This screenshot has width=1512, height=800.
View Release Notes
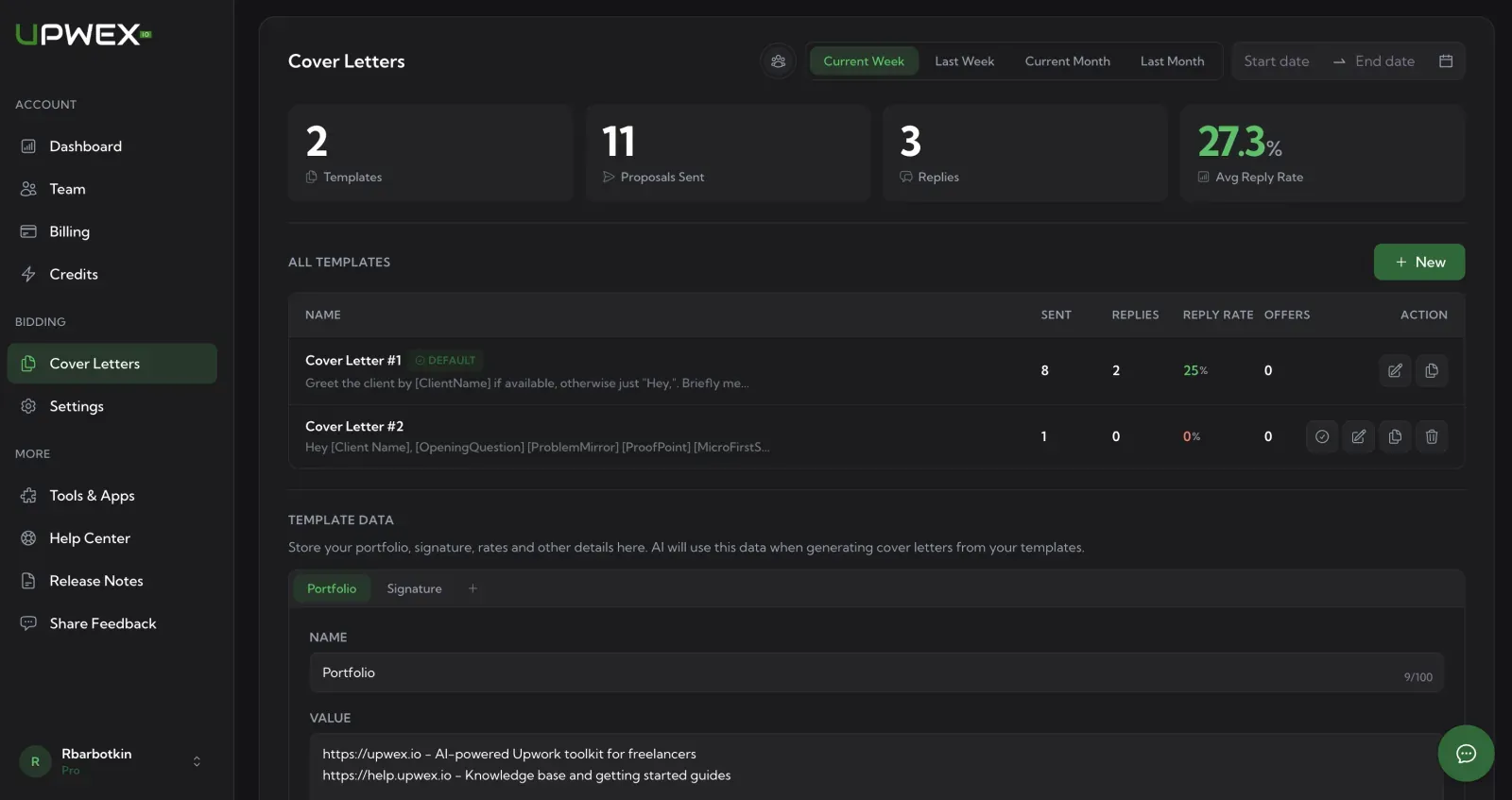pyautogui.click(x=112, y=581)
